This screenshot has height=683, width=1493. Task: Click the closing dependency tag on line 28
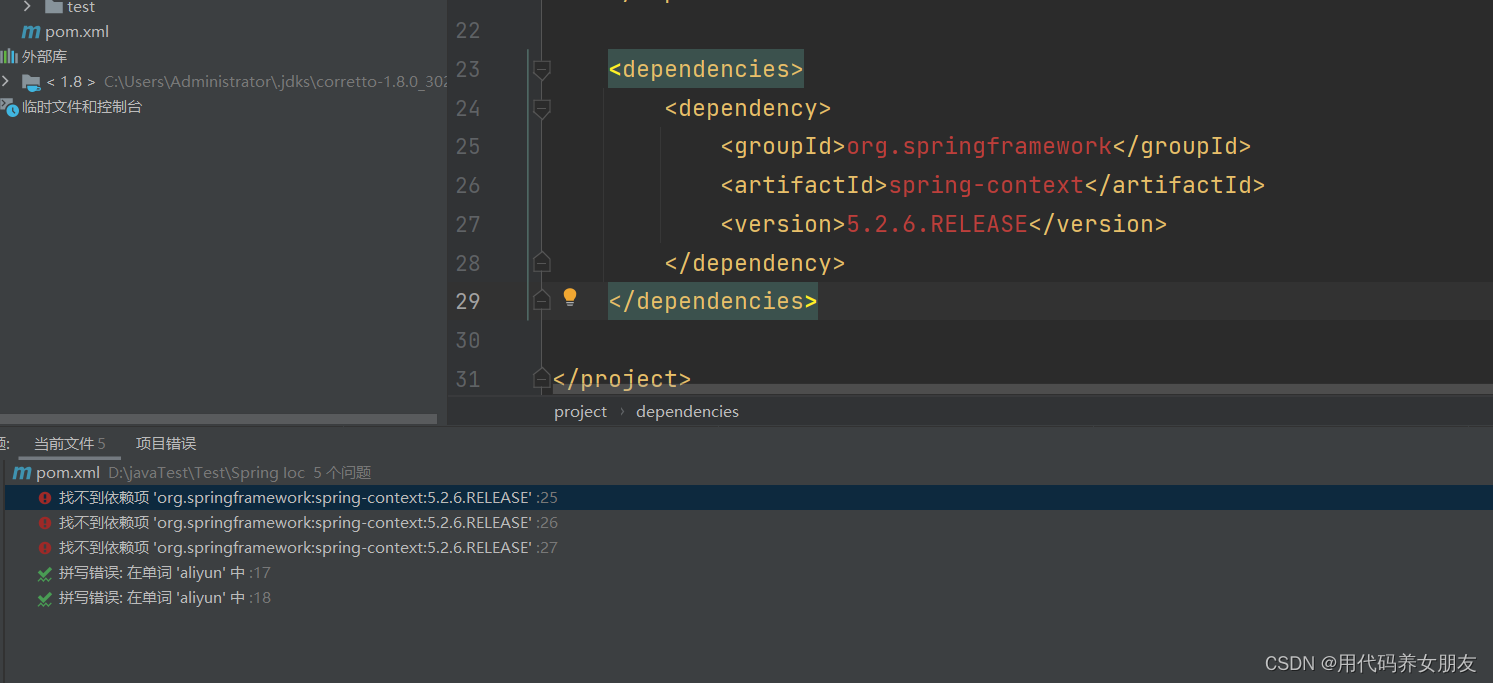point(755,263)
